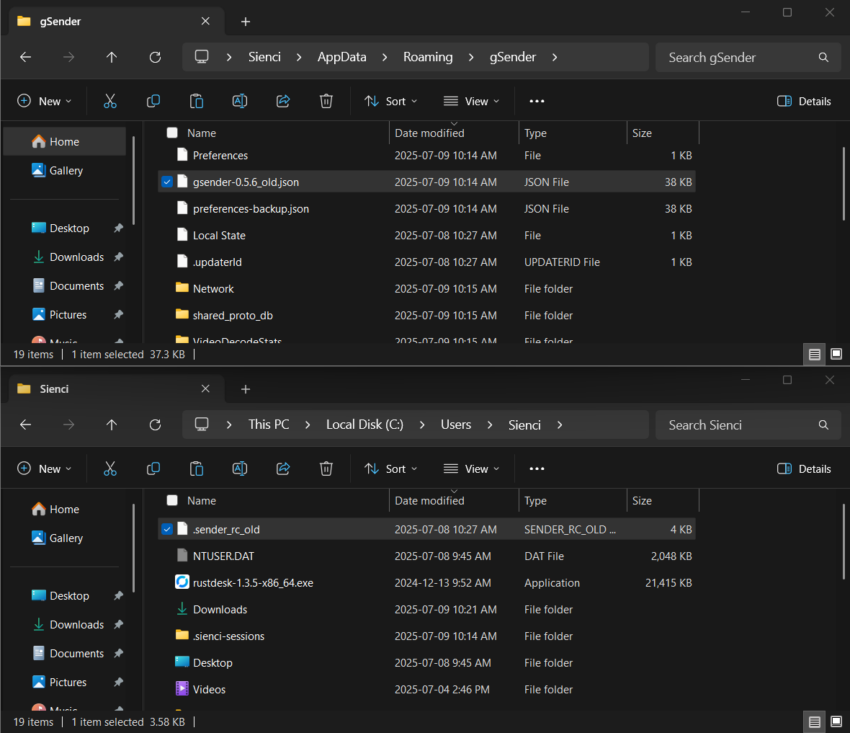Go up one folder in gSender window
The height and width of the screenshot is (733, 850).
click(x=112, y=57)
